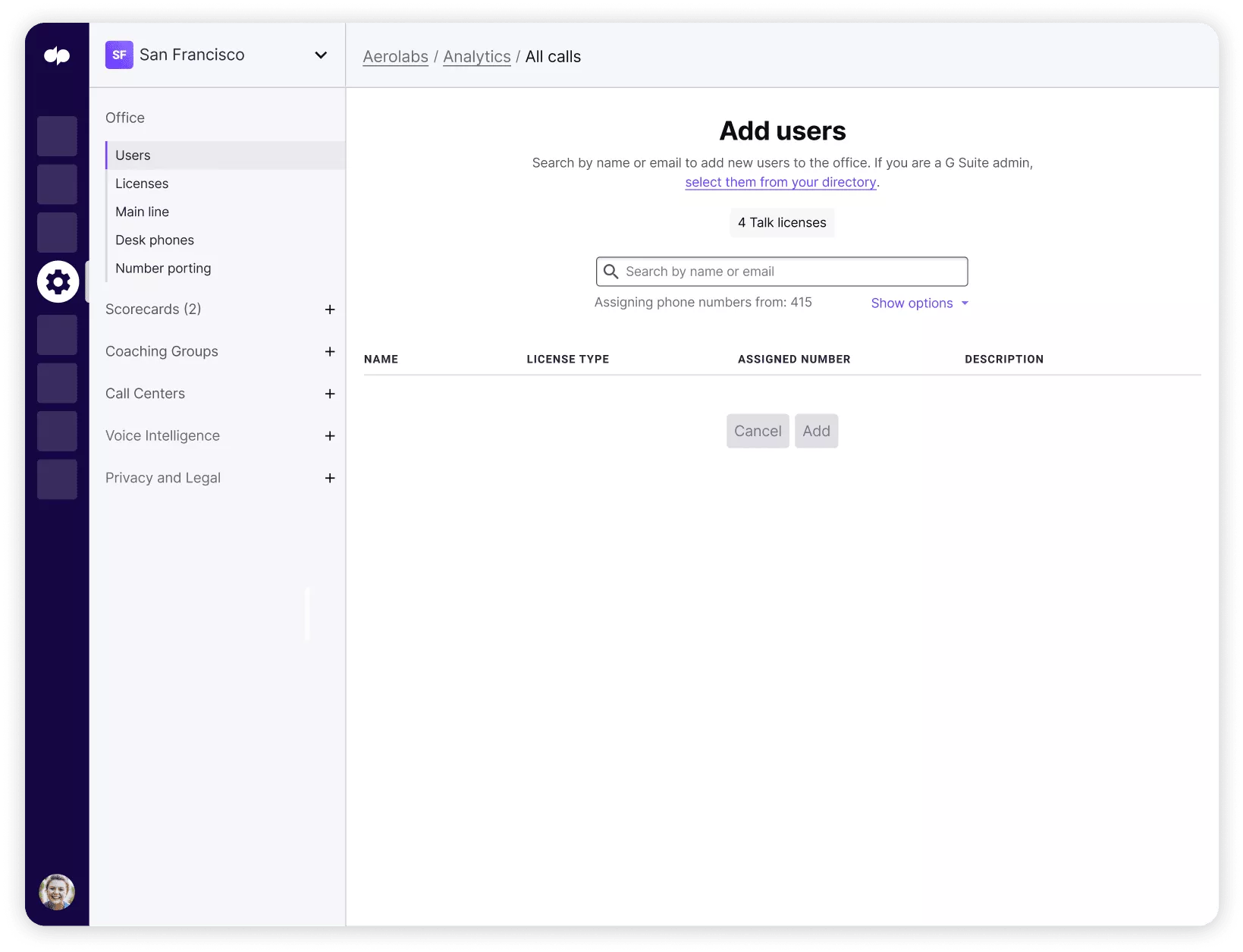The height and width of the screenshot is (952, 1243).
Task: Expand the Coaching Groups section
Action: click(x=330, y=351)
